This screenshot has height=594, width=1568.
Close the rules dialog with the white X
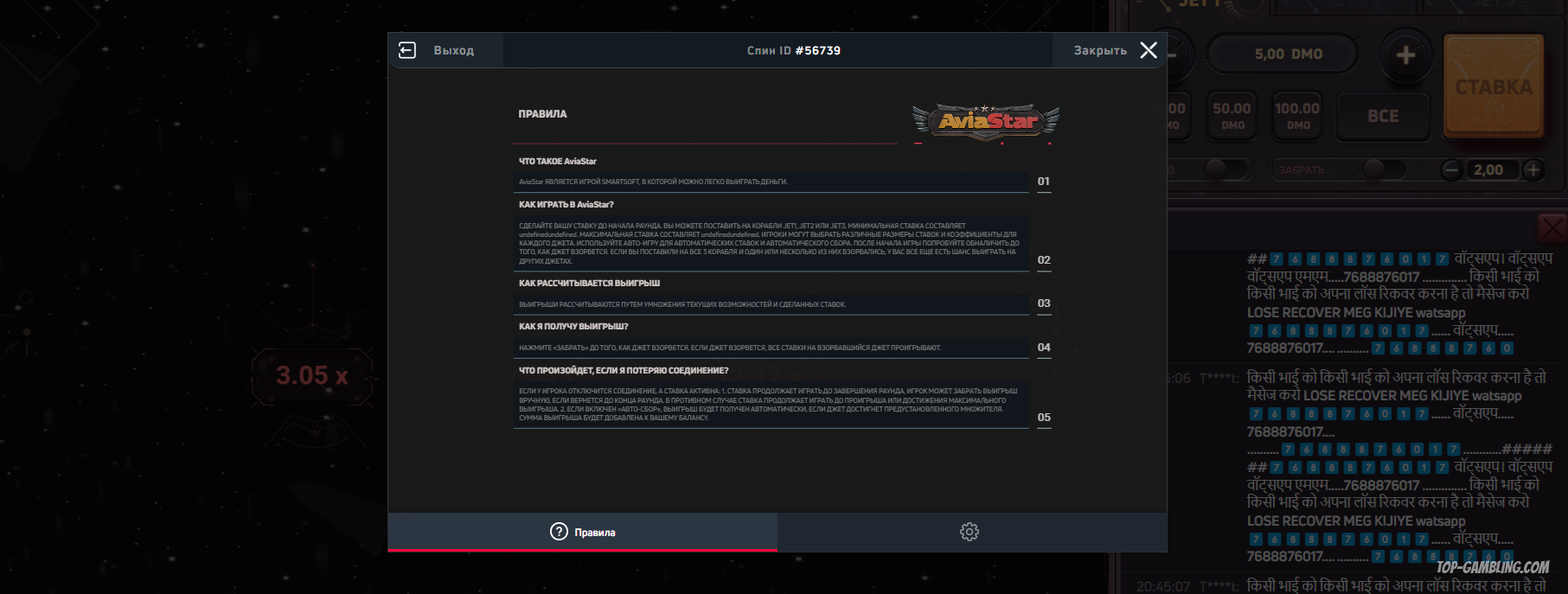click(1149, 51)
